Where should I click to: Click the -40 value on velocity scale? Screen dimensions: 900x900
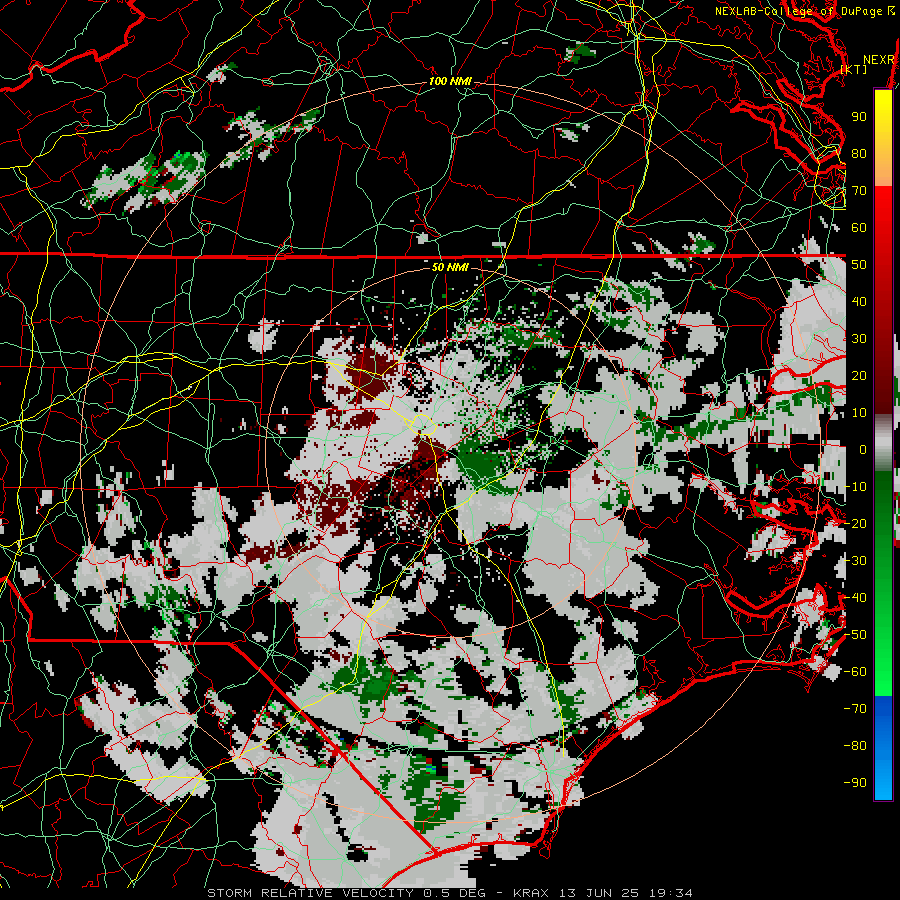click(855, 598)
